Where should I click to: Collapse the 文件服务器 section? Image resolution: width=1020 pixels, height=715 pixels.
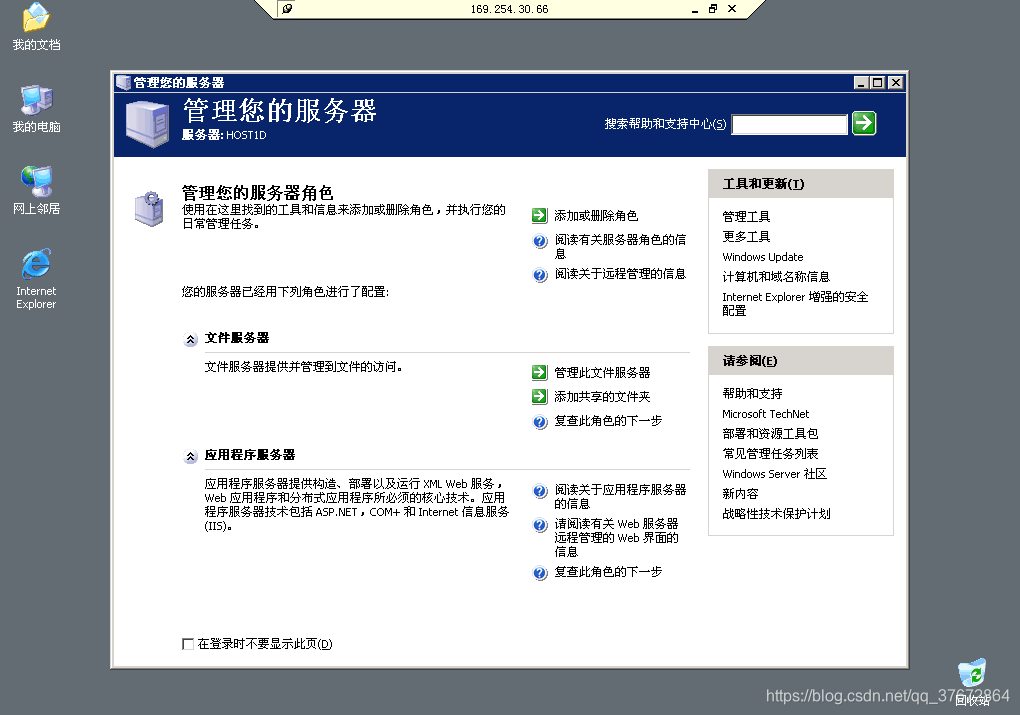click(x=190, y=339)
